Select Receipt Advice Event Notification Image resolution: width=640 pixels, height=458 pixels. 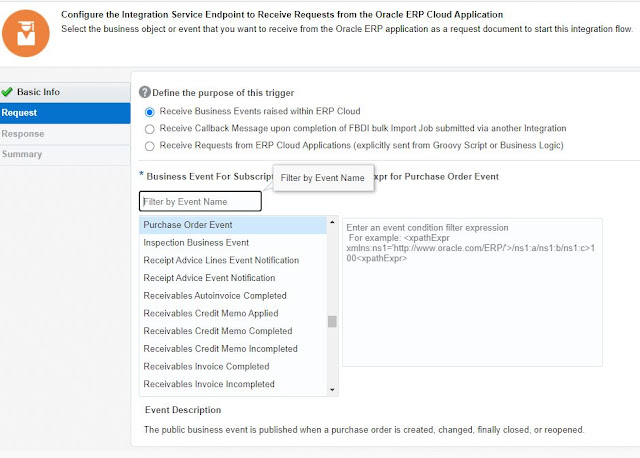233,278
